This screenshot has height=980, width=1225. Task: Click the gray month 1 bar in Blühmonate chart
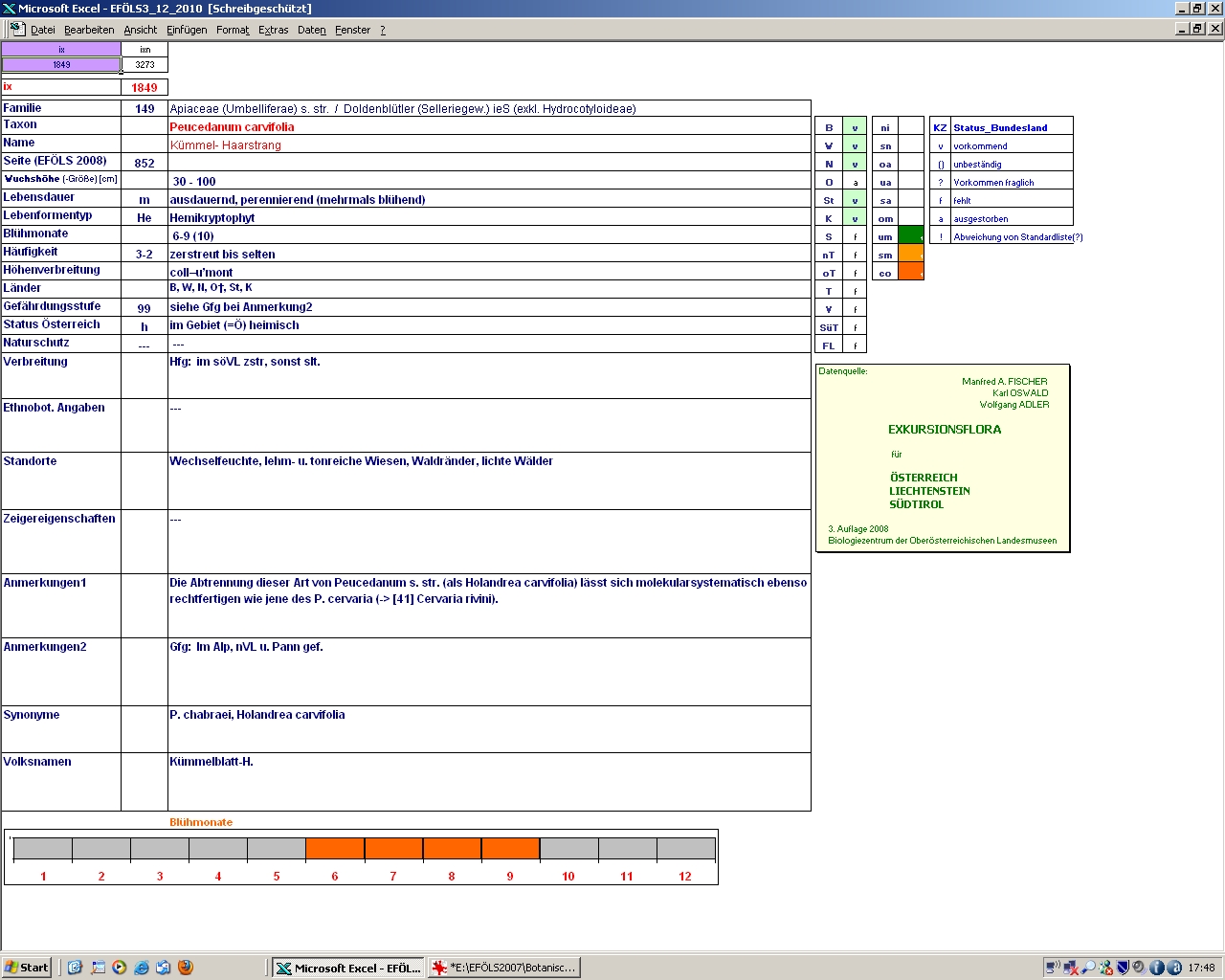click(43, 849)
